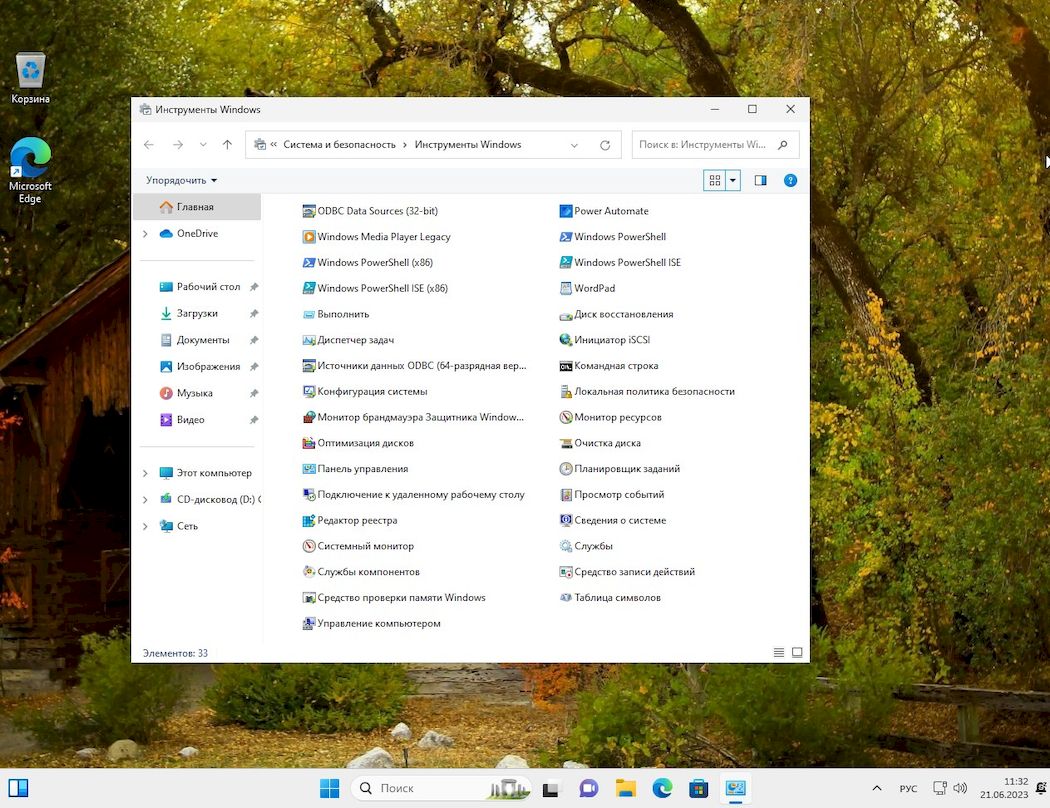The width and height of the screenshot is (1050, 808).
Task: Select Таблица символов icon
Action: coord(566,598)
